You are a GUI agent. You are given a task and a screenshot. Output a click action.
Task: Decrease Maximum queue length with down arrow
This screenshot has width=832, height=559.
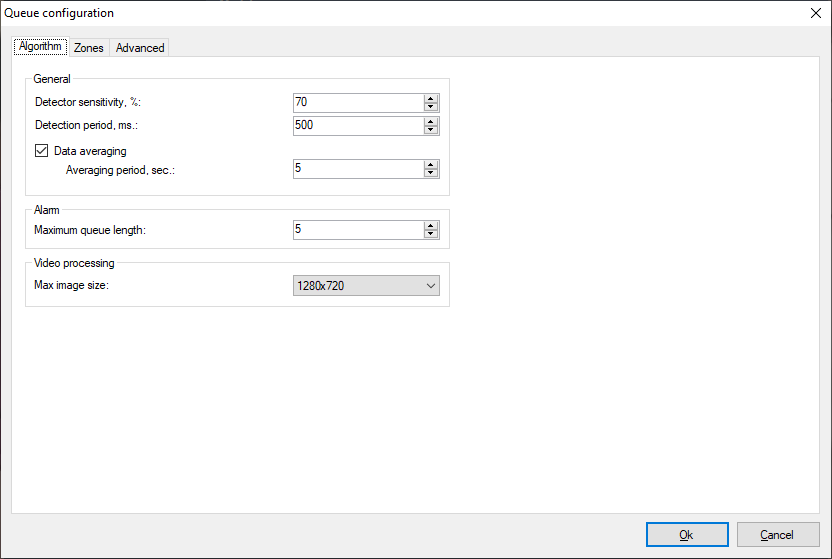click(431, 234)
